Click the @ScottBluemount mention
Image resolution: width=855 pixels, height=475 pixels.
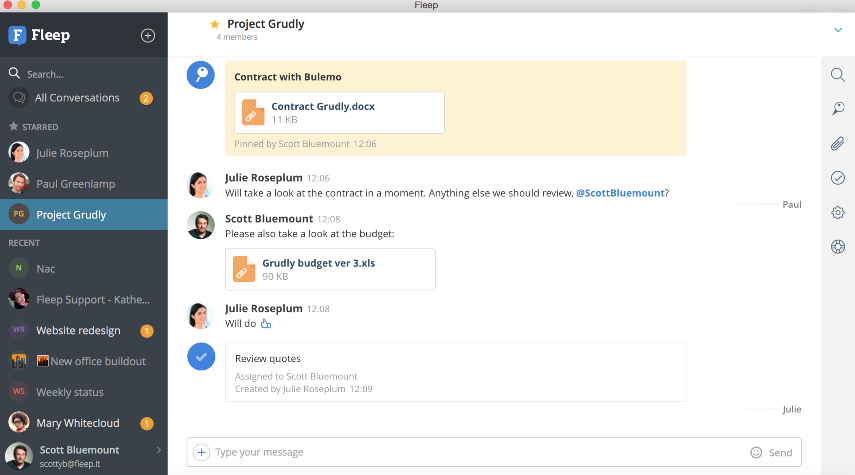[621, 193]
